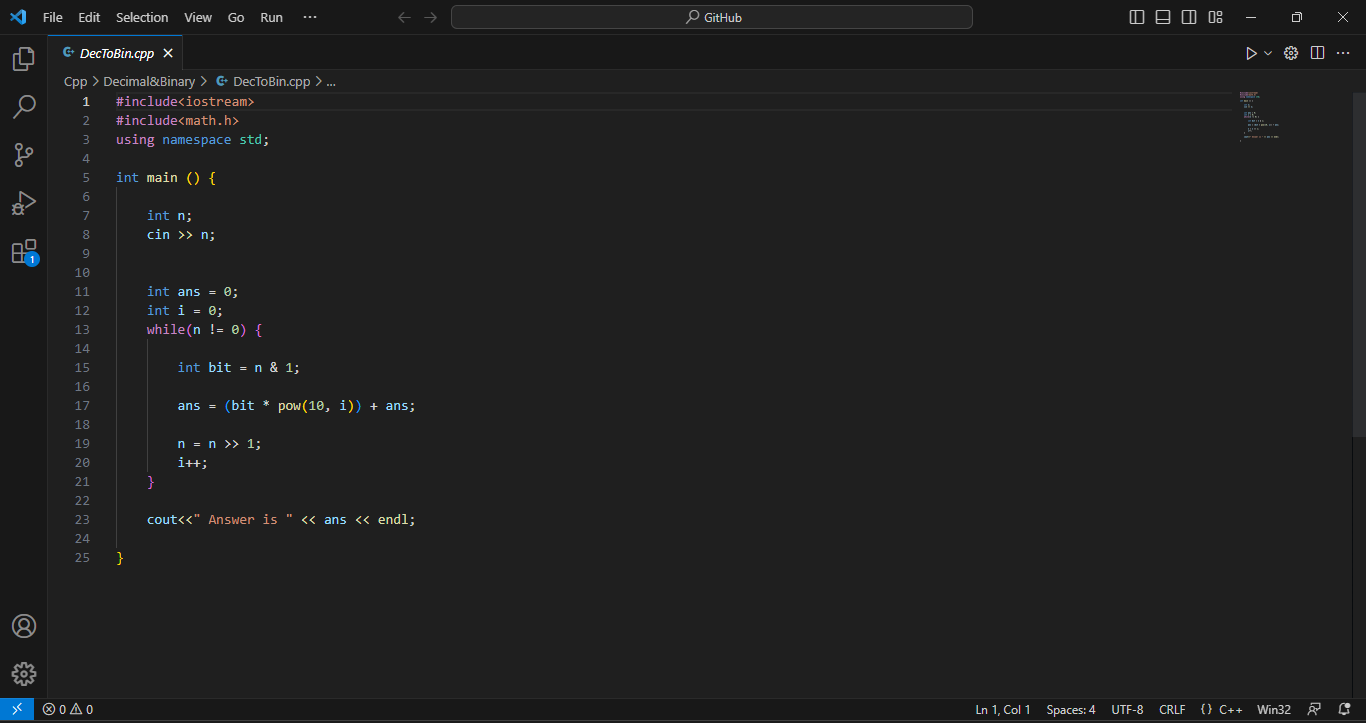The image size is (1366, 723).
Task: Click the Split Editor icon
Action: [x=1317, y=53]
